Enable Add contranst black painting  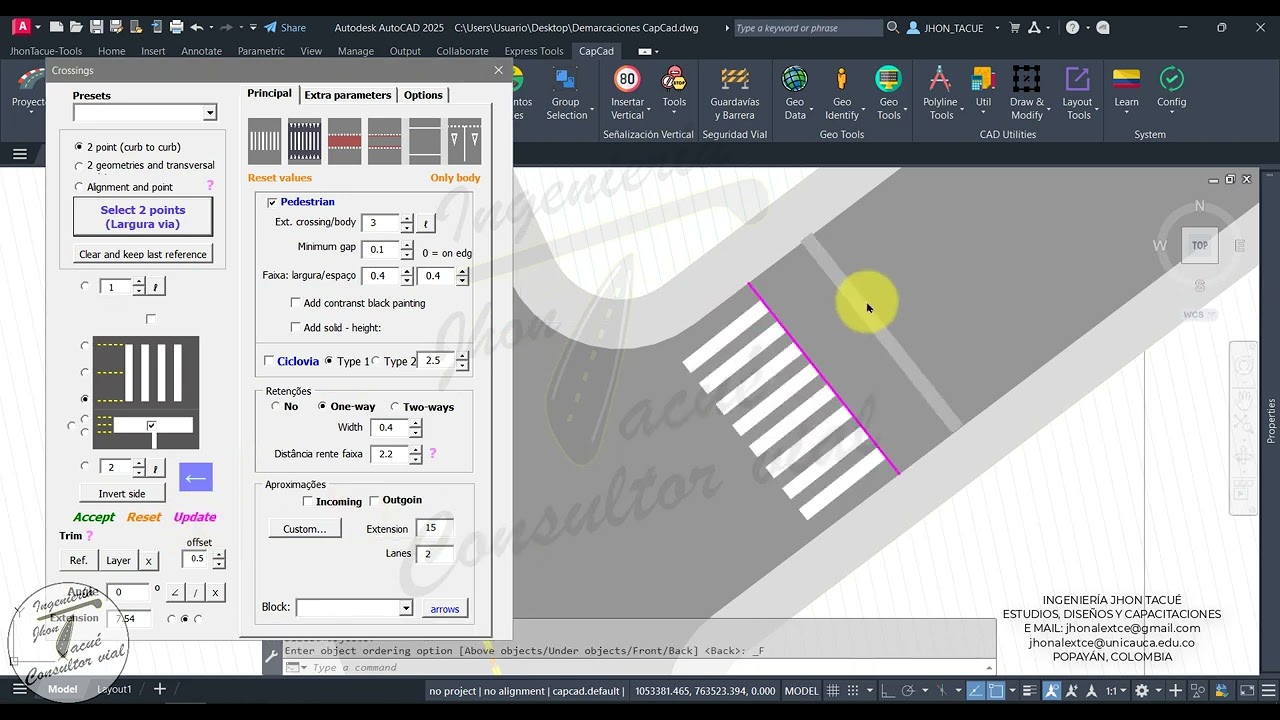click(295, 303)
